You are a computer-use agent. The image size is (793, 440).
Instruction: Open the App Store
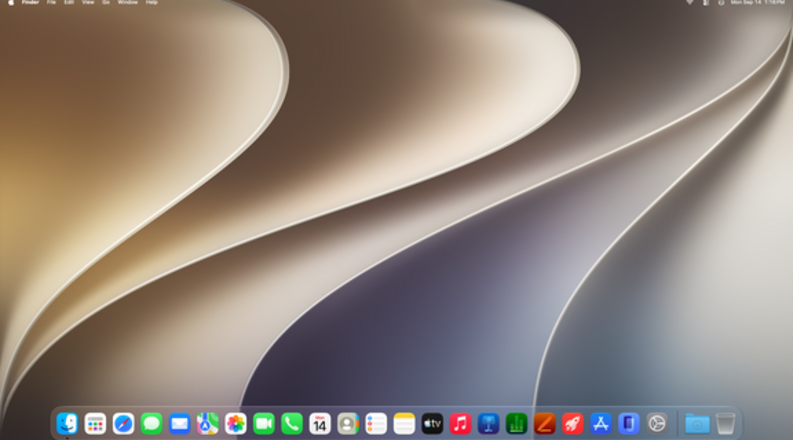[x=600, y=423]
